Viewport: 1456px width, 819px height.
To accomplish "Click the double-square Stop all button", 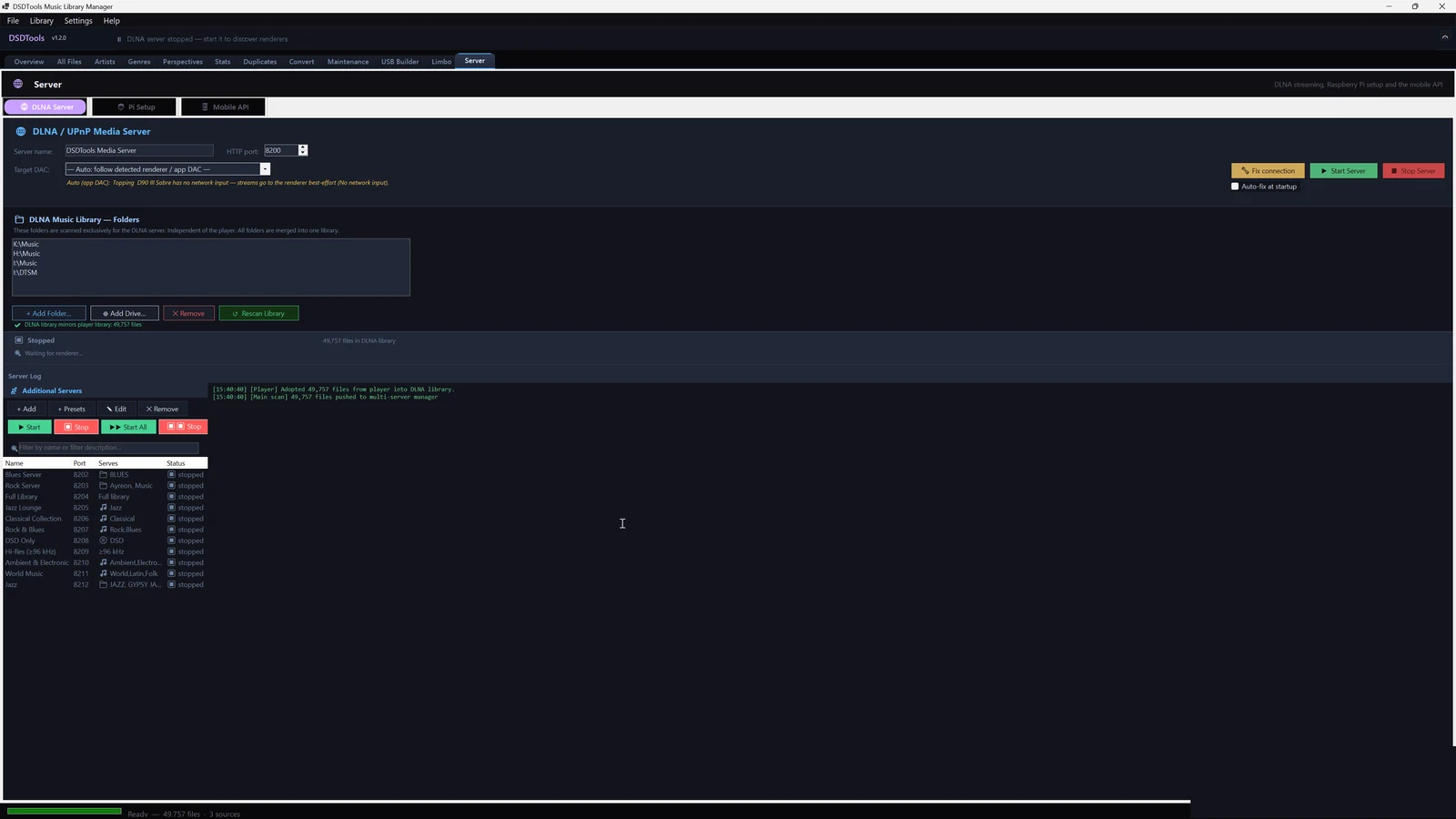I will coord(184,427).
